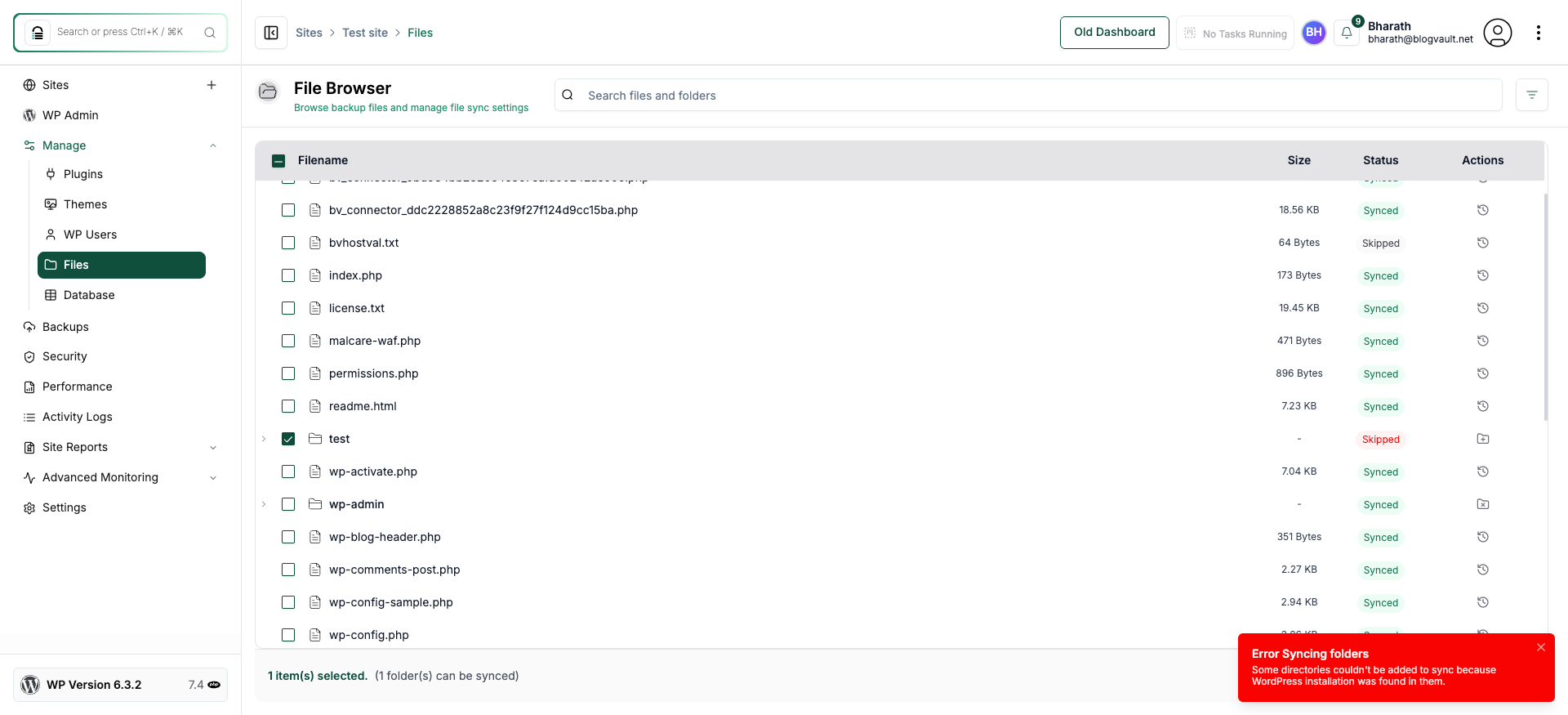Click history icon for malcare-waf.php
This screenshot has width=1568, height=715.
tap(1483, 341)
